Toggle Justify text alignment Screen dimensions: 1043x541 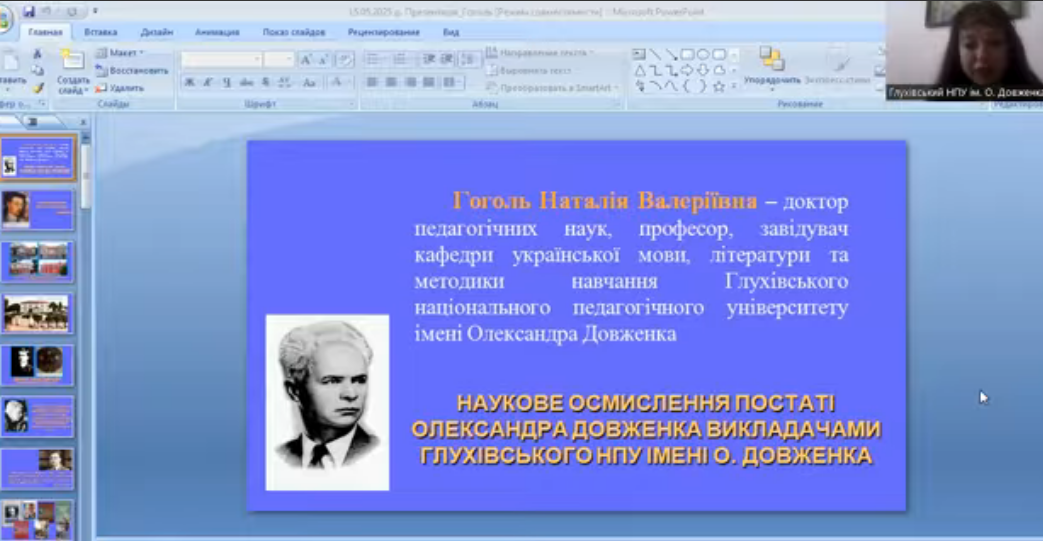(x=429, y=82)
